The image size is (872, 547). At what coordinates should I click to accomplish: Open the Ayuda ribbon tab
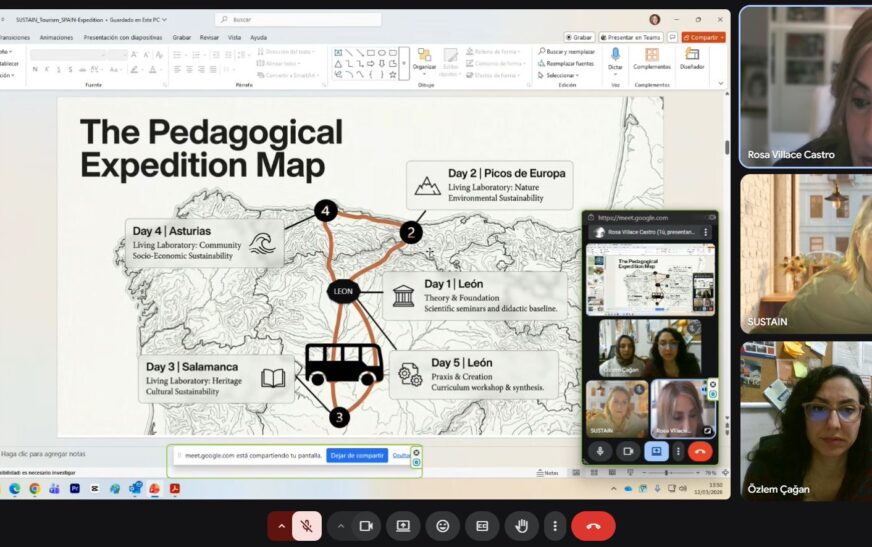[x=259, y=37]
